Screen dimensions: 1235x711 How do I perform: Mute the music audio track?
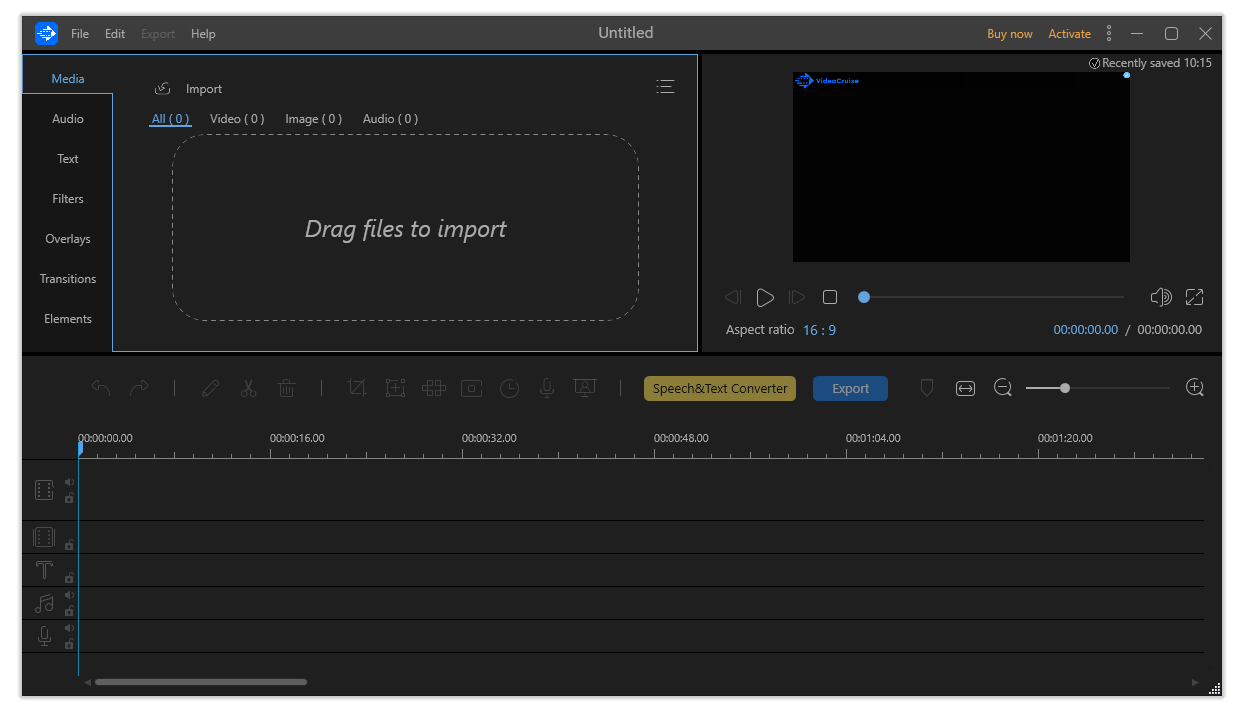69,595
